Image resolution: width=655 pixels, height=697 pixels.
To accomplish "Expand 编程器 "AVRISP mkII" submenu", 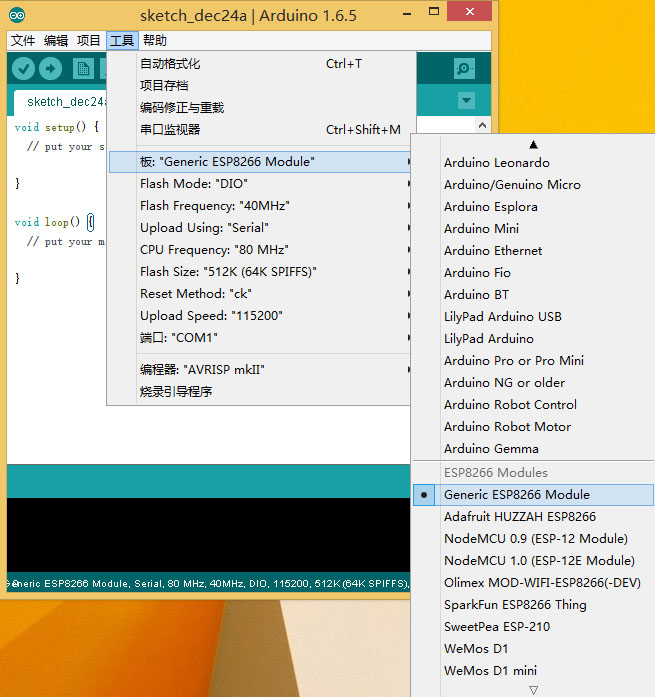I will coord(260,370).
